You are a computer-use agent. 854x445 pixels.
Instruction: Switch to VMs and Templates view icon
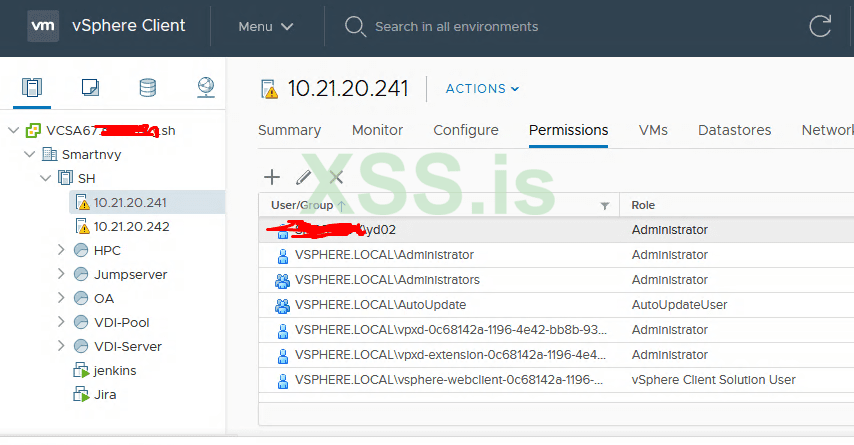(x=90, y=87)
